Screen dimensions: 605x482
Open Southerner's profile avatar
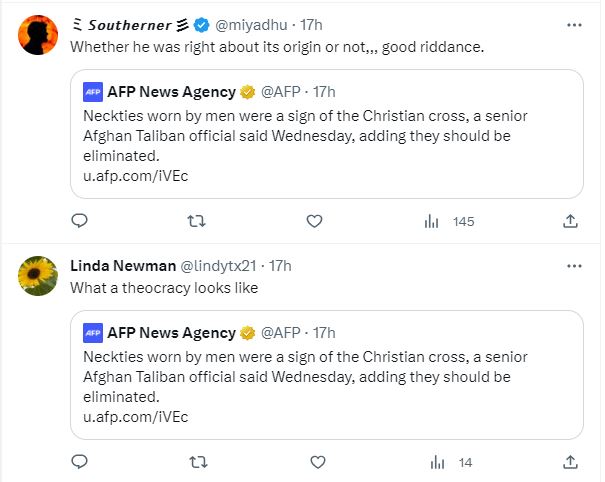tap(38, 36)
